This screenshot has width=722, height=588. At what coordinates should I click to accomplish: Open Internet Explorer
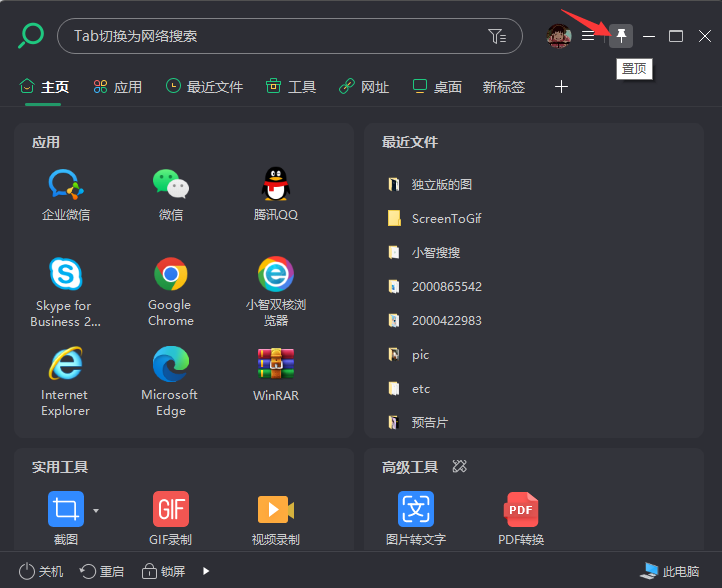pos(66,382)
